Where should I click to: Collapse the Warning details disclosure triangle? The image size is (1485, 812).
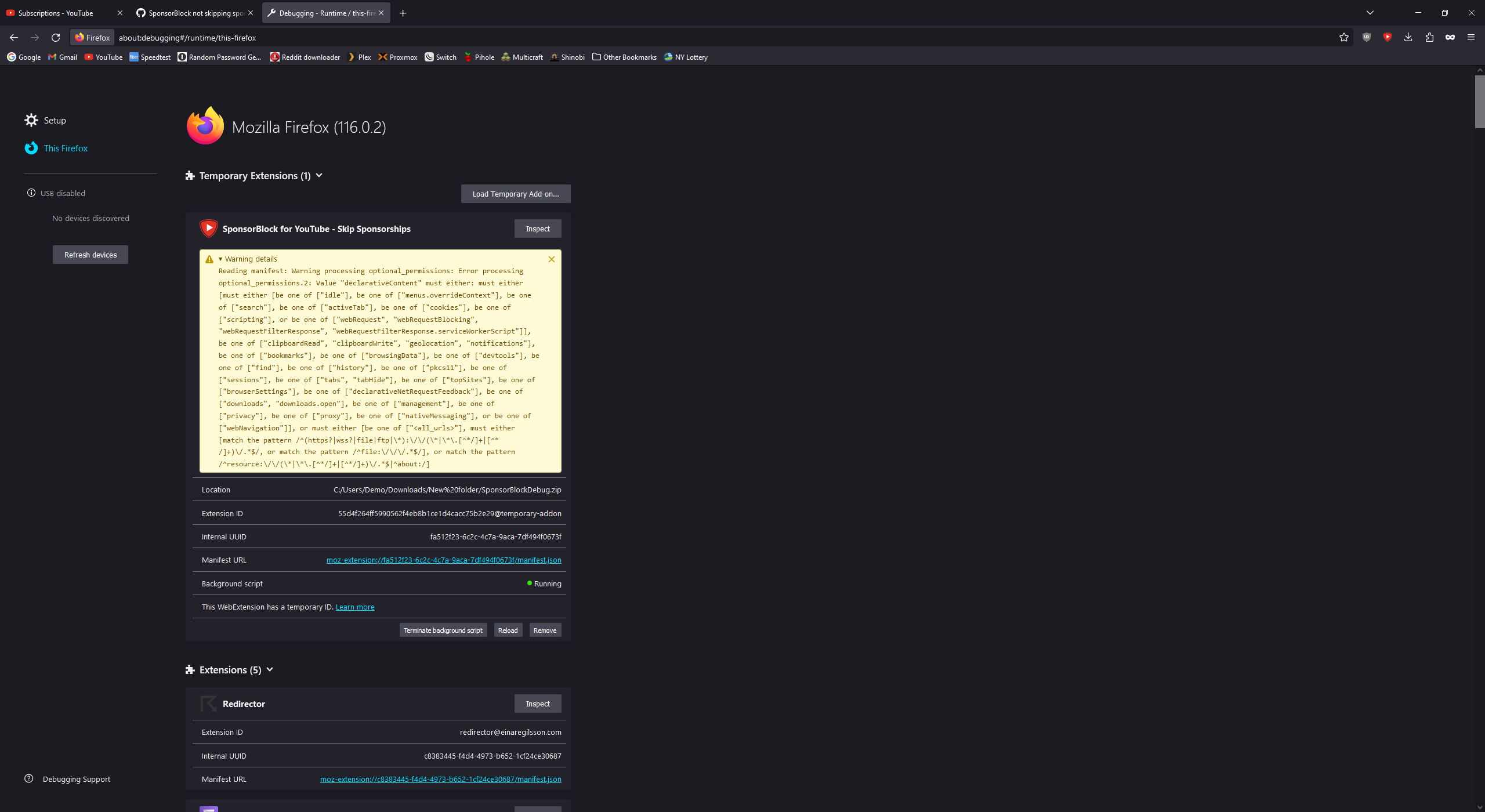pos(220,259)
